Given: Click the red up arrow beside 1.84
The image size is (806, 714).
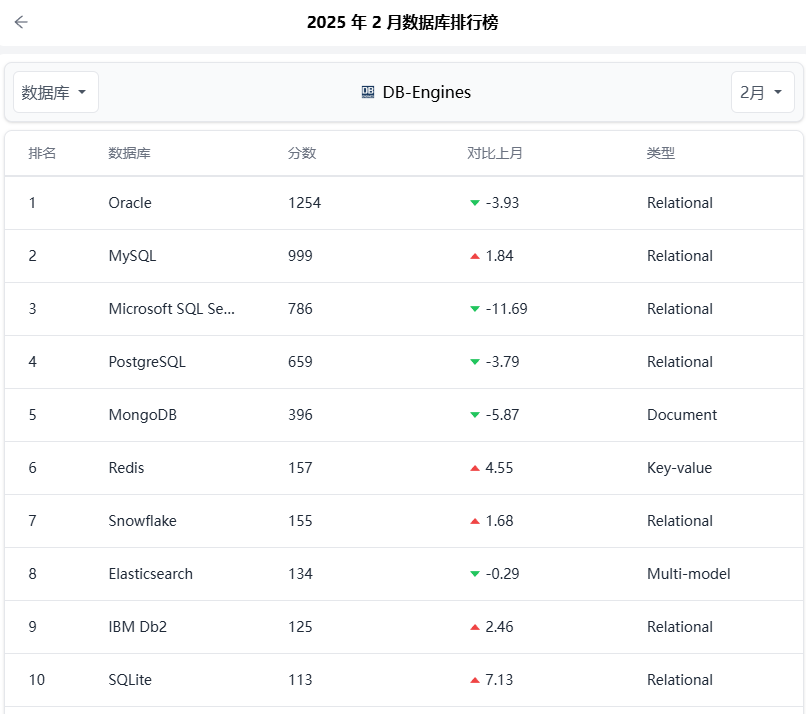Looking at the screenshot, I should (x=475, y=256).
